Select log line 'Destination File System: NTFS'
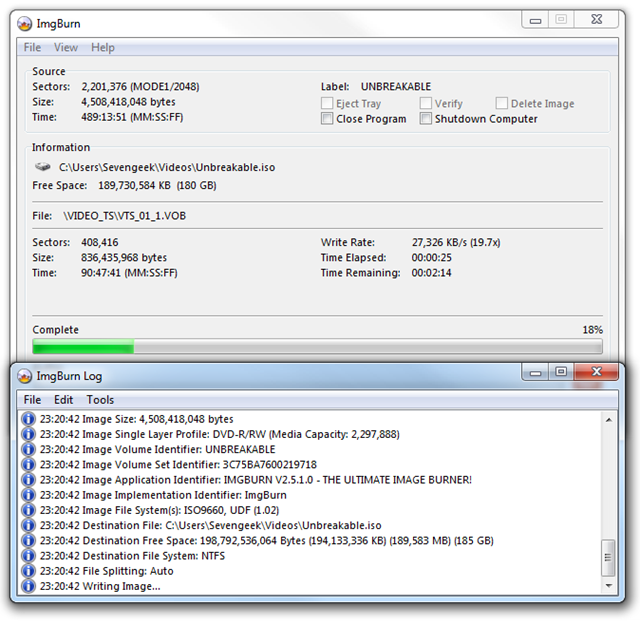Image resolution: width=640 pixels, height=625 pixels. (x=132, y=556)
